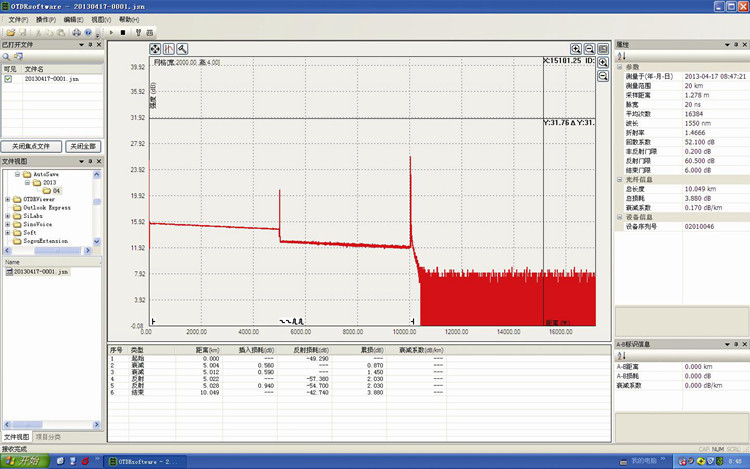
Task: Click the stop measurement square icon
Action: [122, 32]
